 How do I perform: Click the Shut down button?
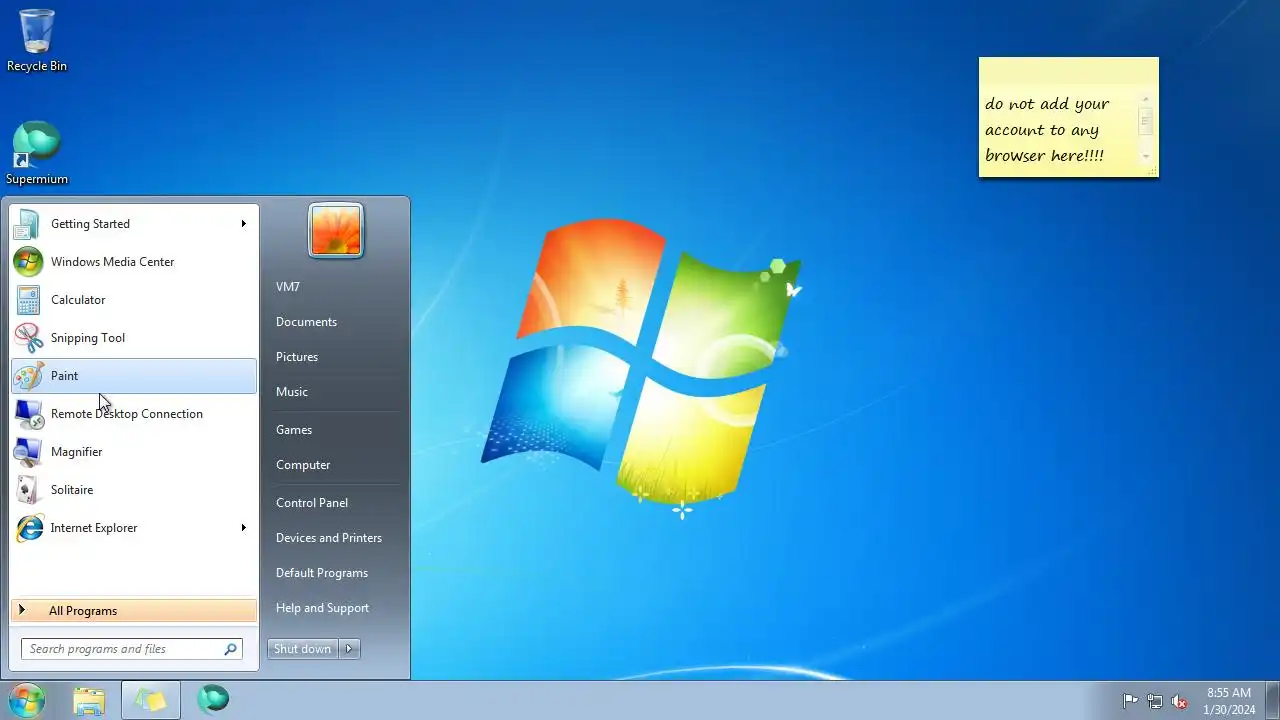pyautogui.click(x=303, y=649)
